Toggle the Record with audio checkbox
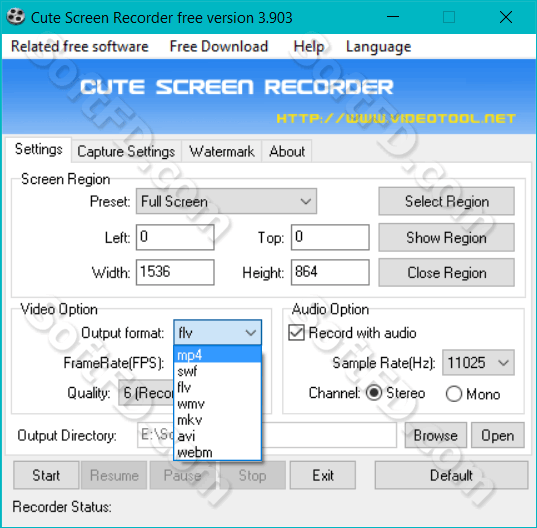537x528 pixels. (296, 333)
